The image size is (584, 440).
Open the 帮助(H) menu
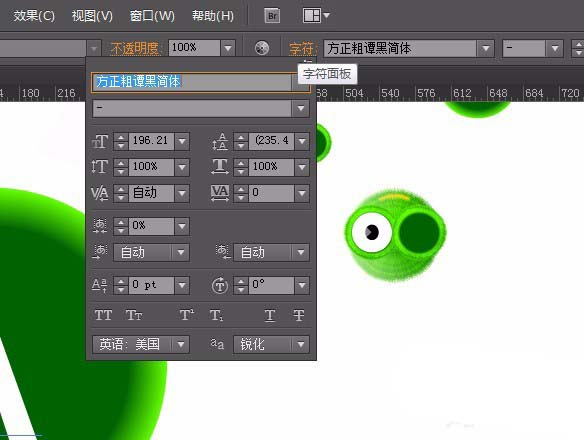(x=213, y=16)
